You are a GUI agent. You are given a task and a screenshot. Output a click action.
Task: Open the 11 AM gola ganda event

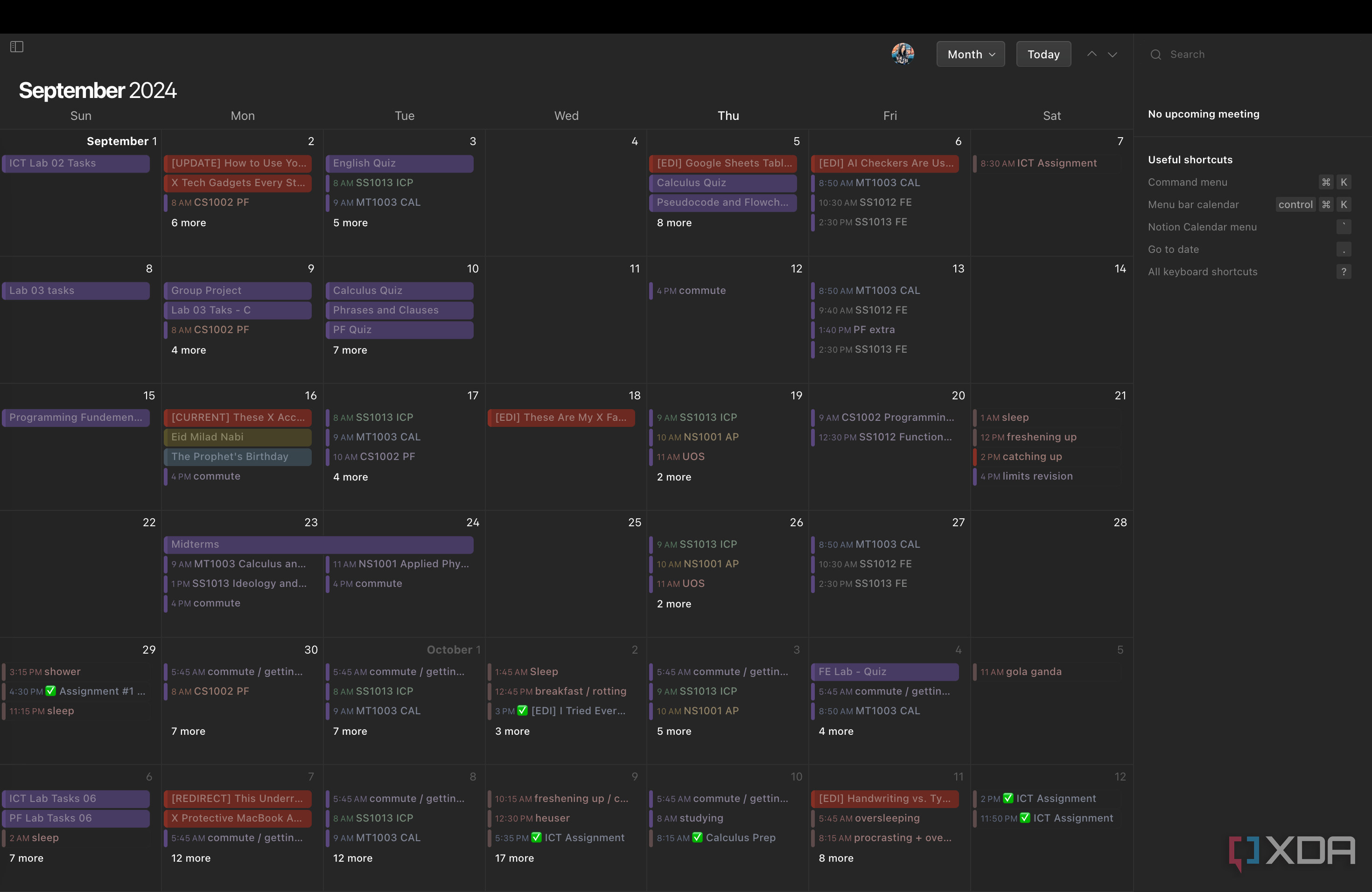tap(1047, 671)
